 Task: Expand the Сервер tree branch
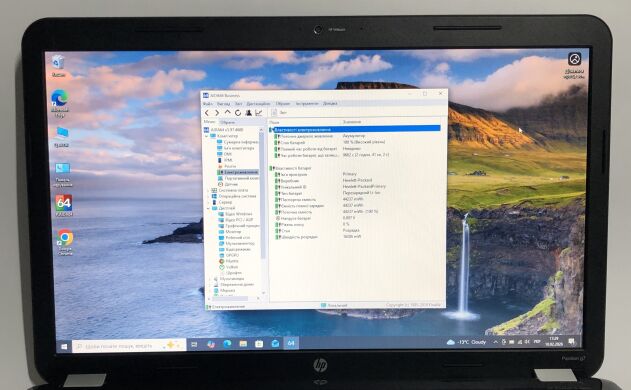coord(208,202)
